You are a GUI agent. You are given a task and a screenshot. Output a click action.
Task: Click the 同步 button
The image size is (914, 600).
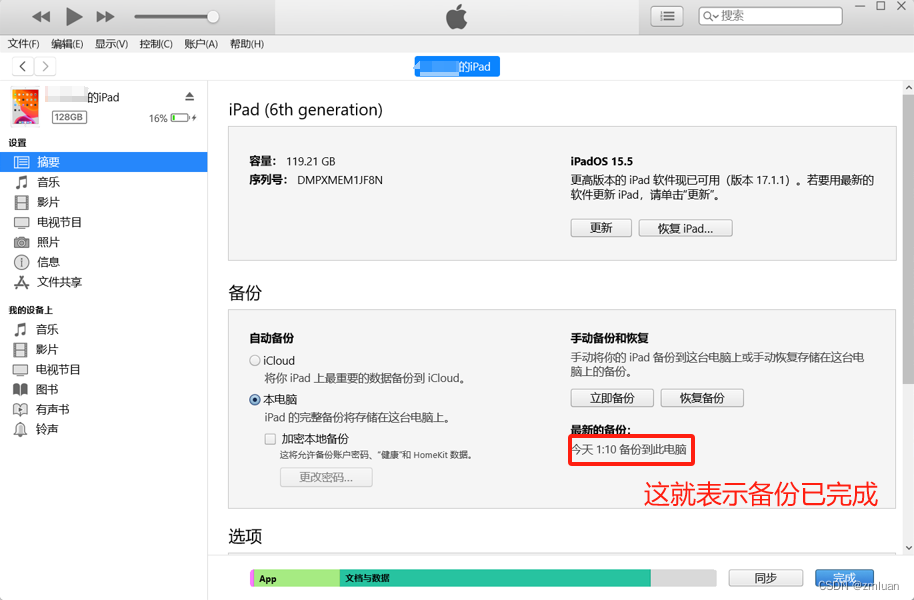(x=765, y=578)
